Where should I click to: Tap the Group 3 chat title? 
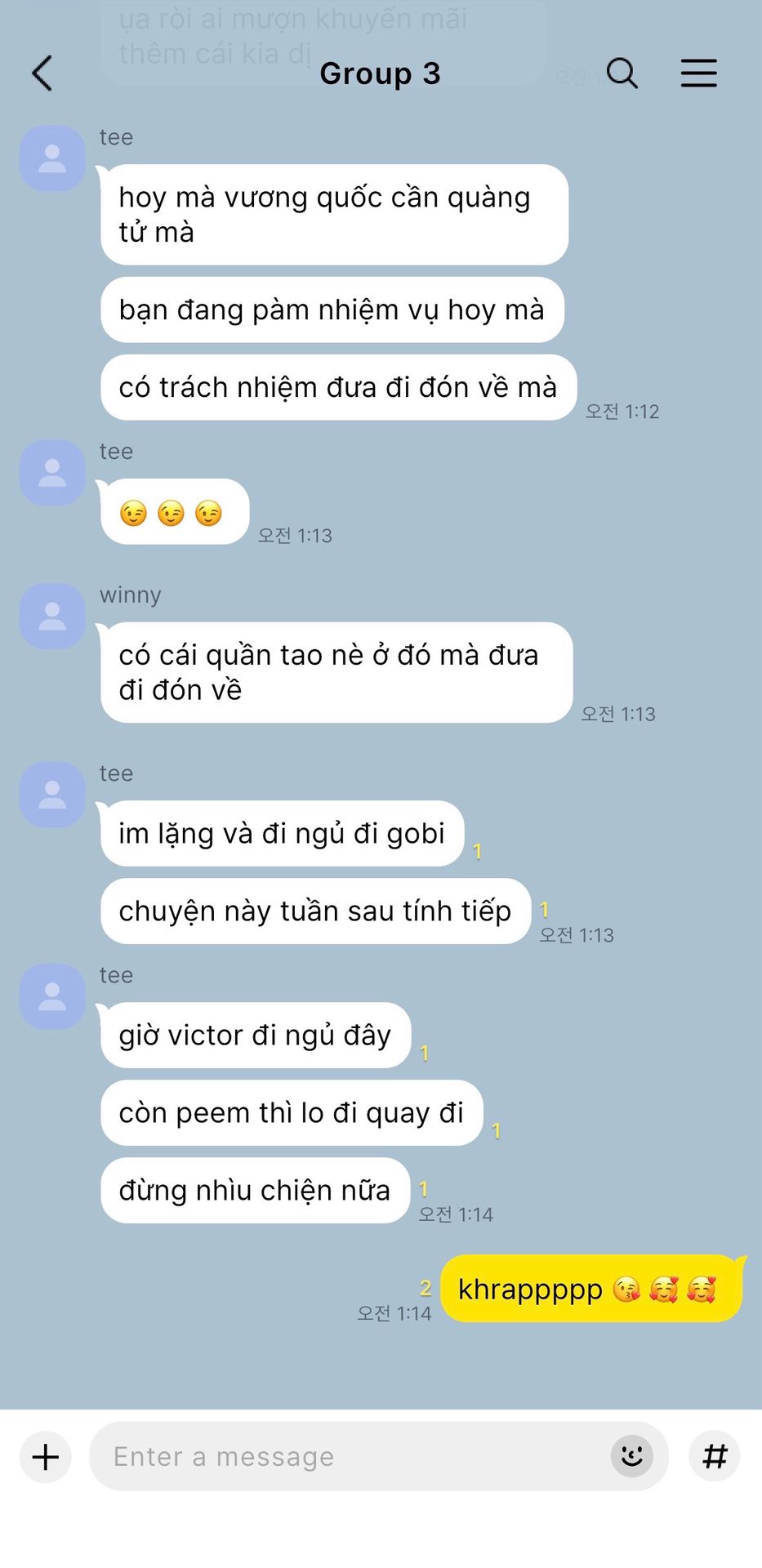coord(380,73)
